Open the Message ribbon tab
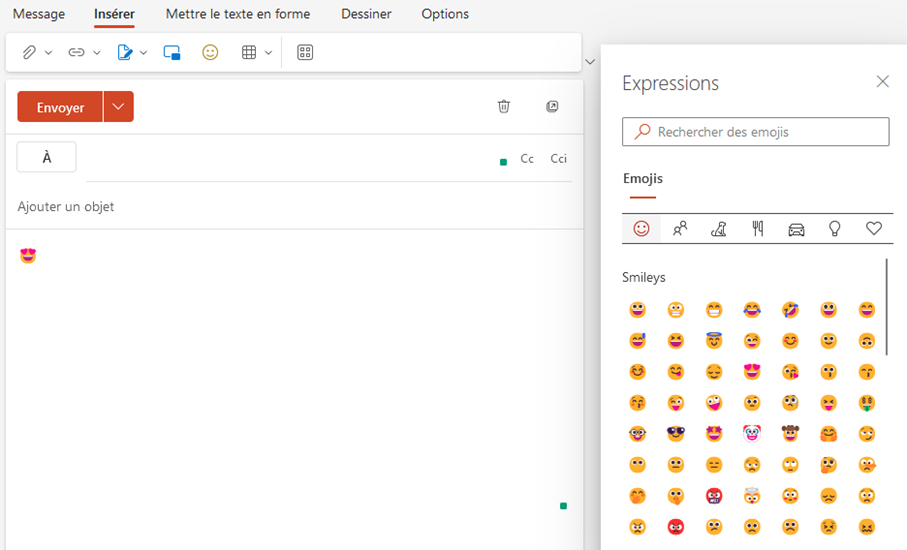The width and height of the screenshot is (907, 550). (x=39, y=14)
